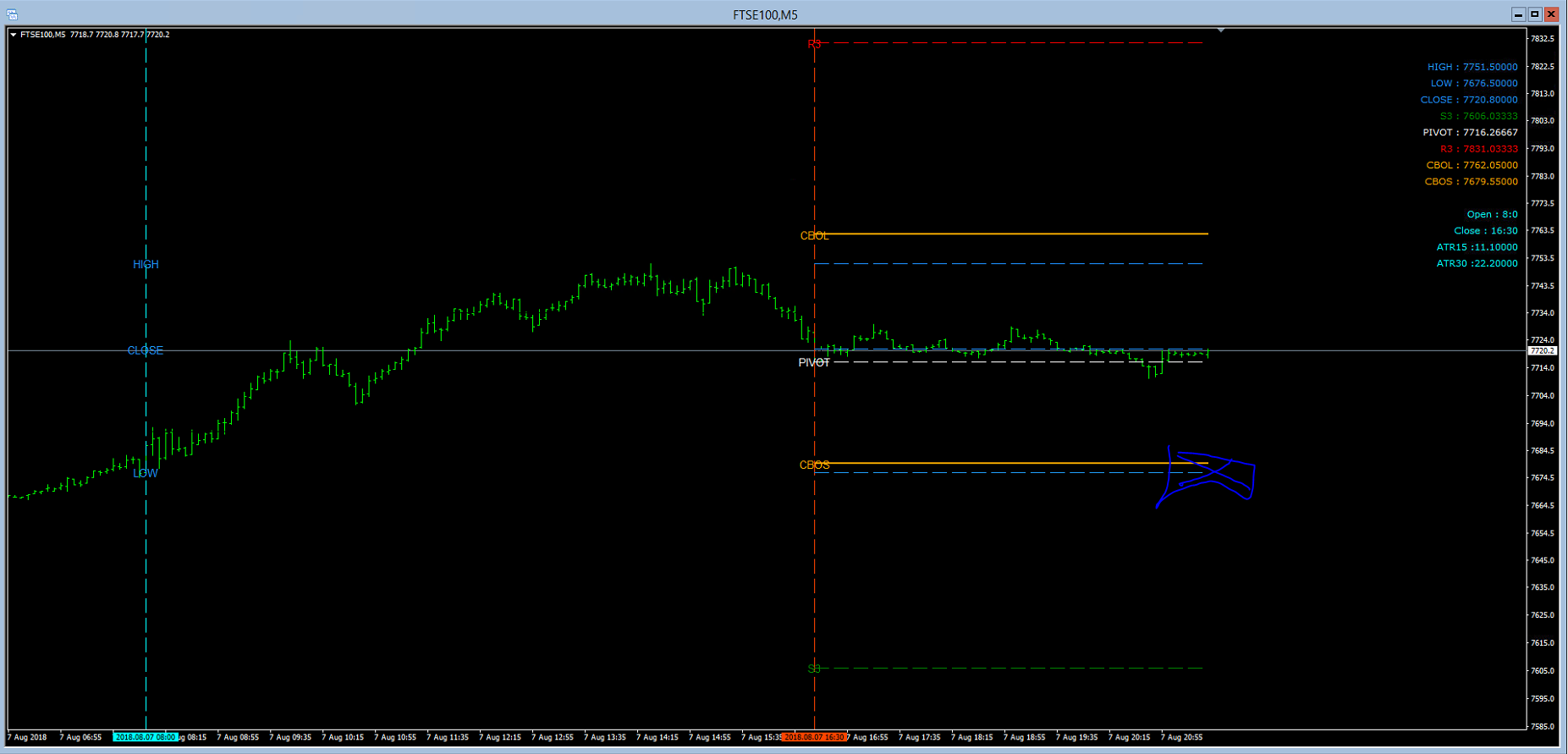This screenshot has width=1568, height=754.
Task: Select the Close : 16:30 readout
Action: pos(1485,230)
